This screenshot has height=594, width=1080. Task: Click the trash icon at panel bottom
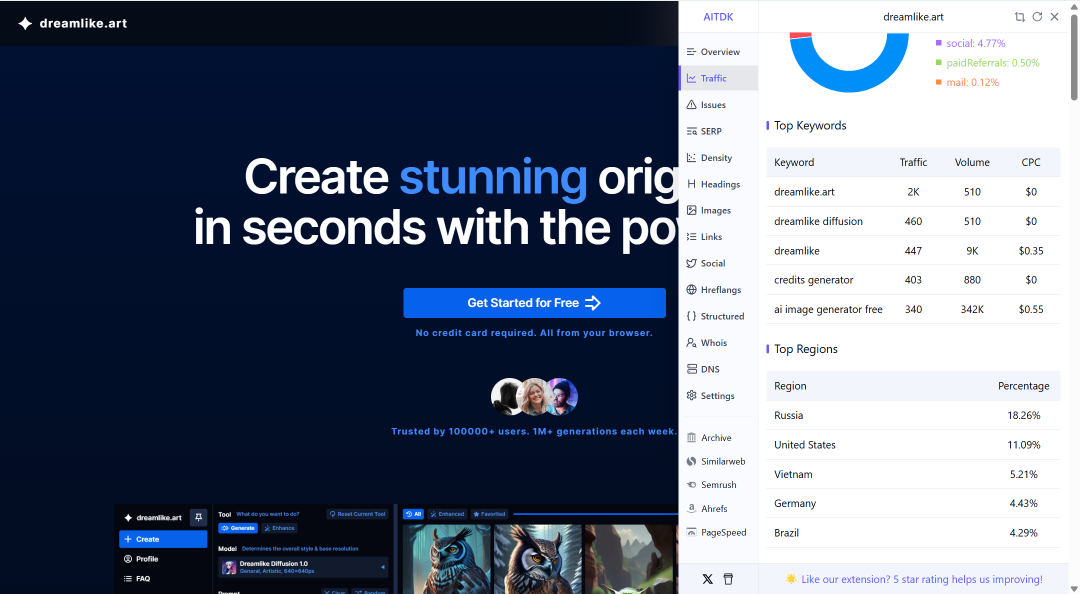pyautogui.click(x=728, y=579)
